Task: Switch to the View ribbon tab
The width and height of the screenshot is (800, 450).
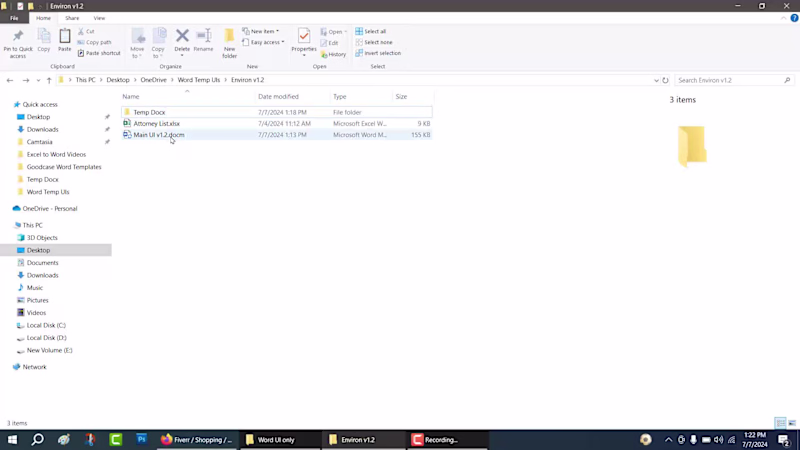Action: coord(99,18)
